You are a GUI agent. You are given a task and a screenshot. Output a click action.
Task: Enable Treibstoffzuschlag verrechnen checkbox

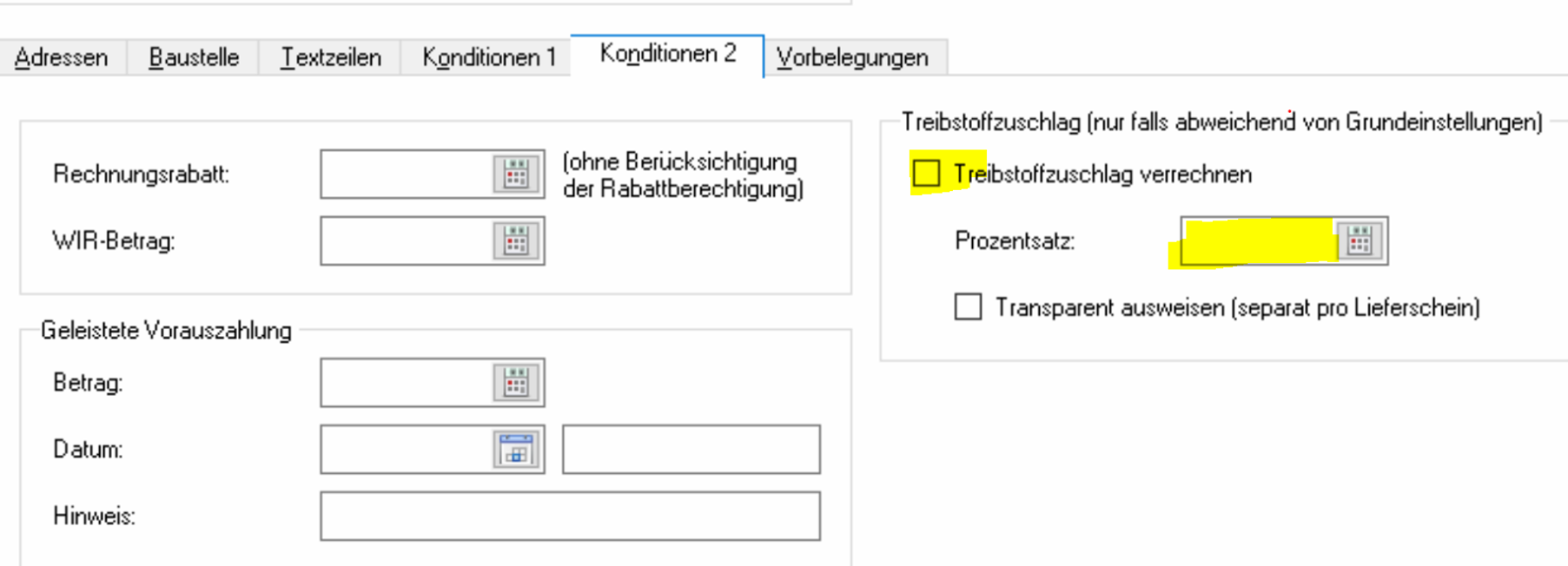(x=926, y=174)
